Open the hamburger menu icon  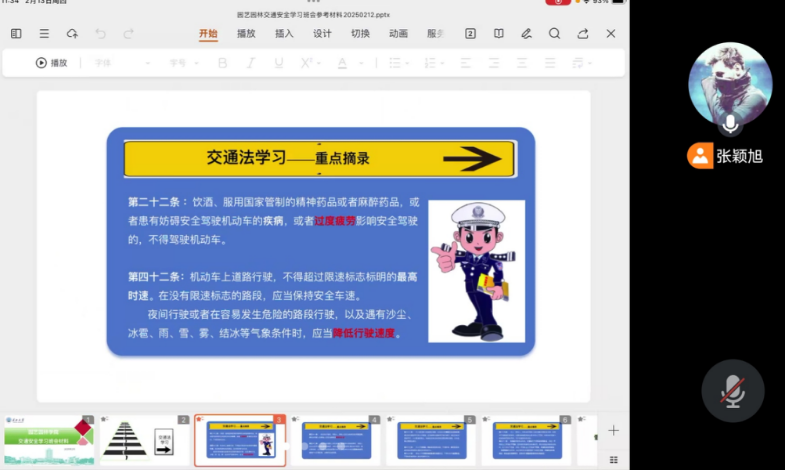coord(44,33)
